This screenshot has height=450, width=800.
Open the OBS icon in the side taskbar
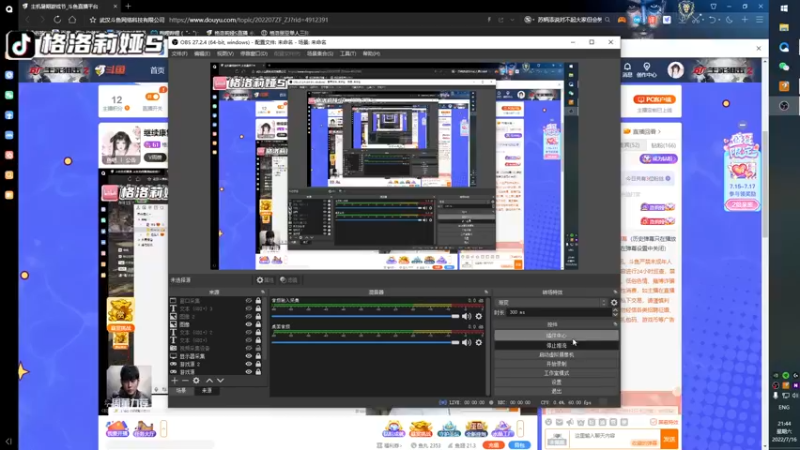(784, 106)
